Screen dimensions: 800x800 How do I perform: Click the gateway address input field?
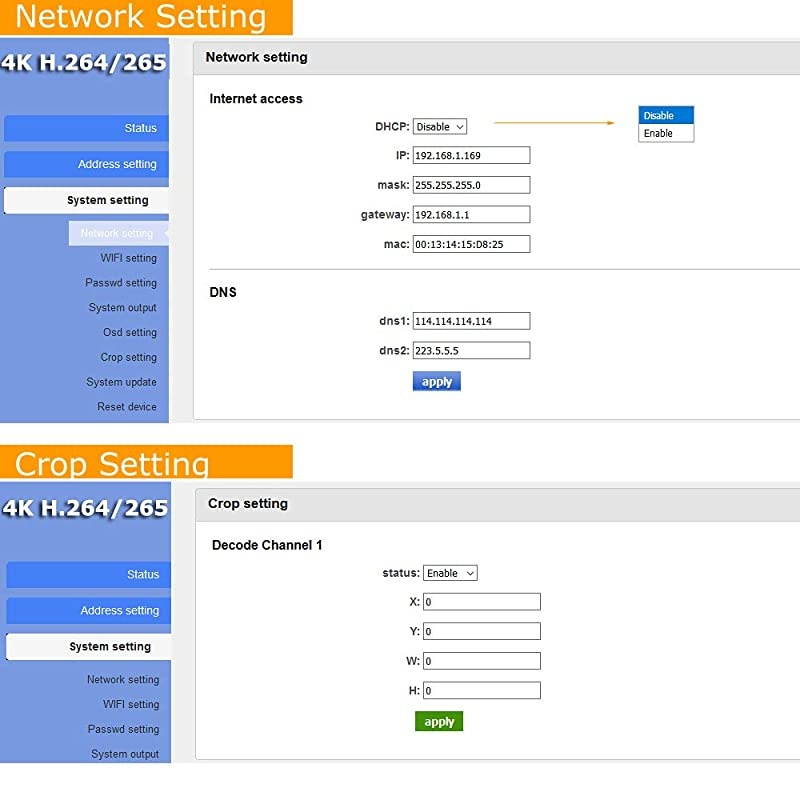[x=471, y=215]
